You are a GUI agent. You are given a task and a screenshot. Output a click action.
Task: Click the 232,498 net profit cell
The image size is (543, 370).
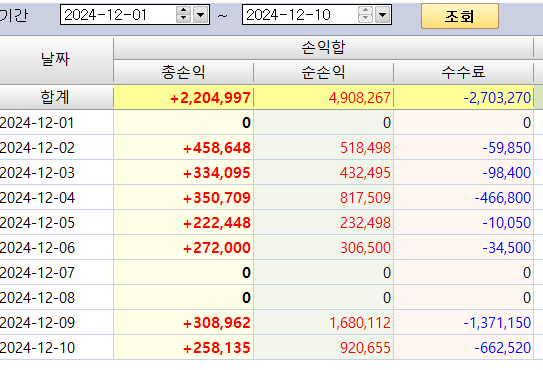(x=323, y=222)
